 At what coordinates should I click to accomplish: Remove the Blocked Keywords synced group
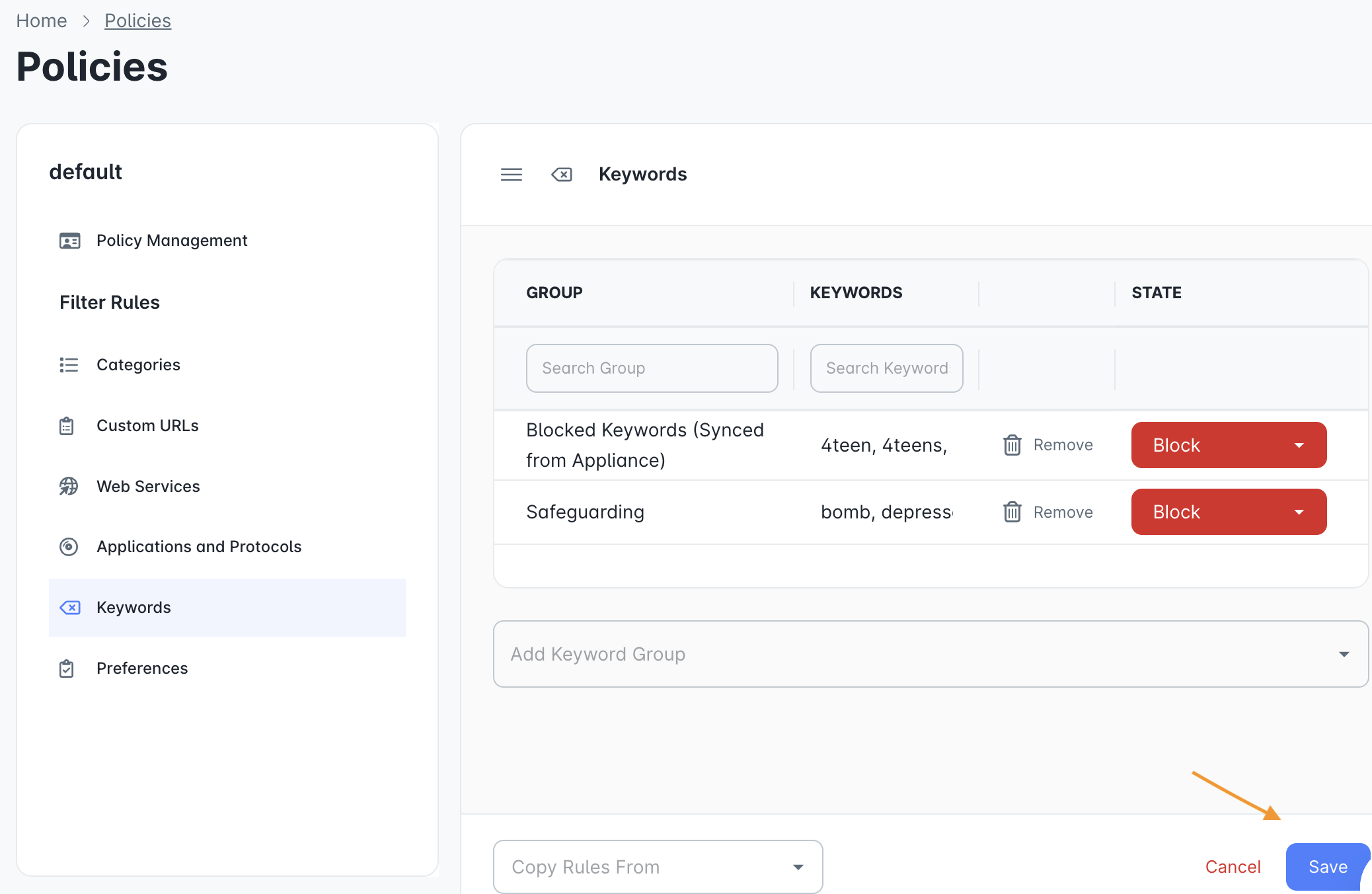[1048, 445]
